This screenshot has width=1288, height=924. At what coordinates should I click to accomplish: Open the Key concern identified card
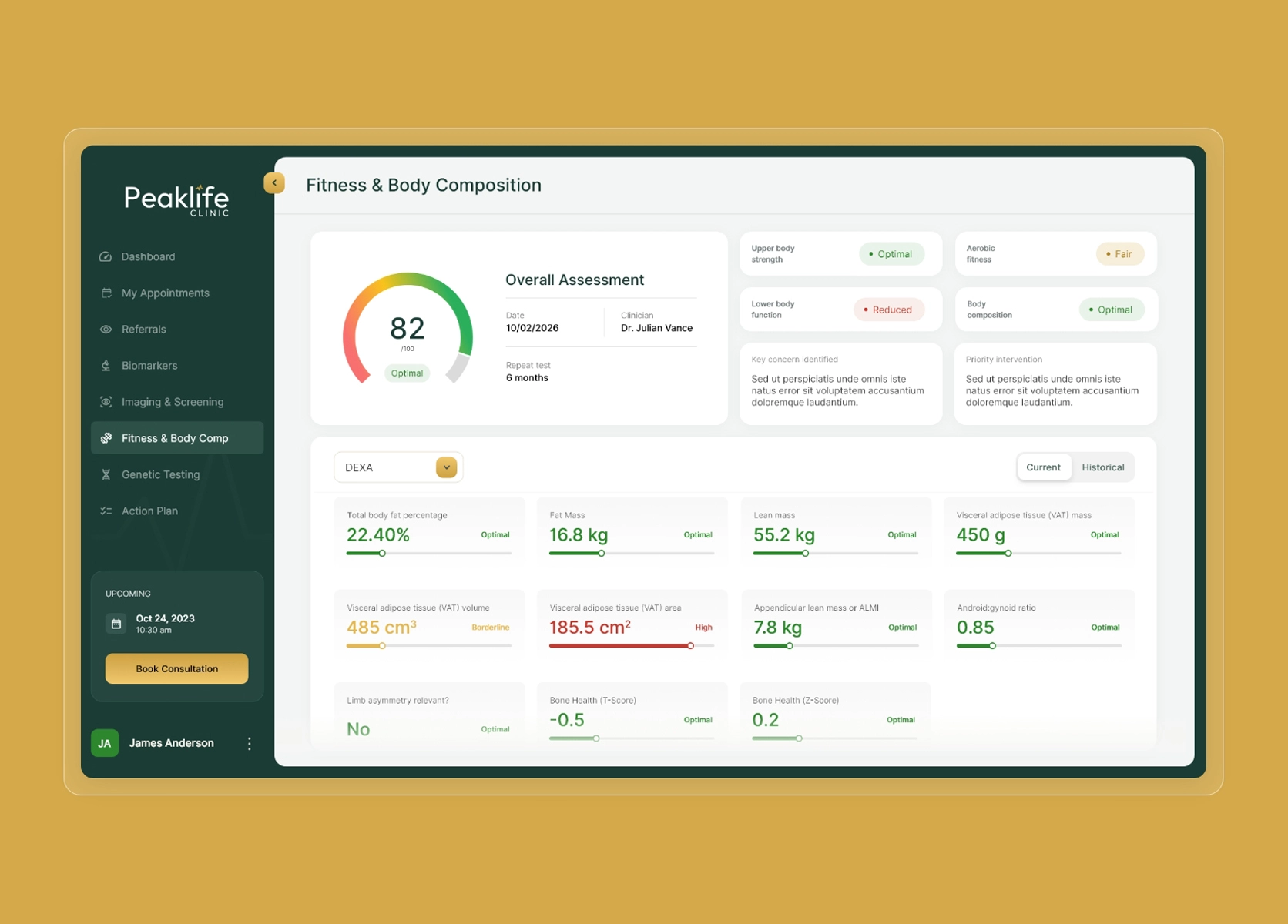pos(840,383)
